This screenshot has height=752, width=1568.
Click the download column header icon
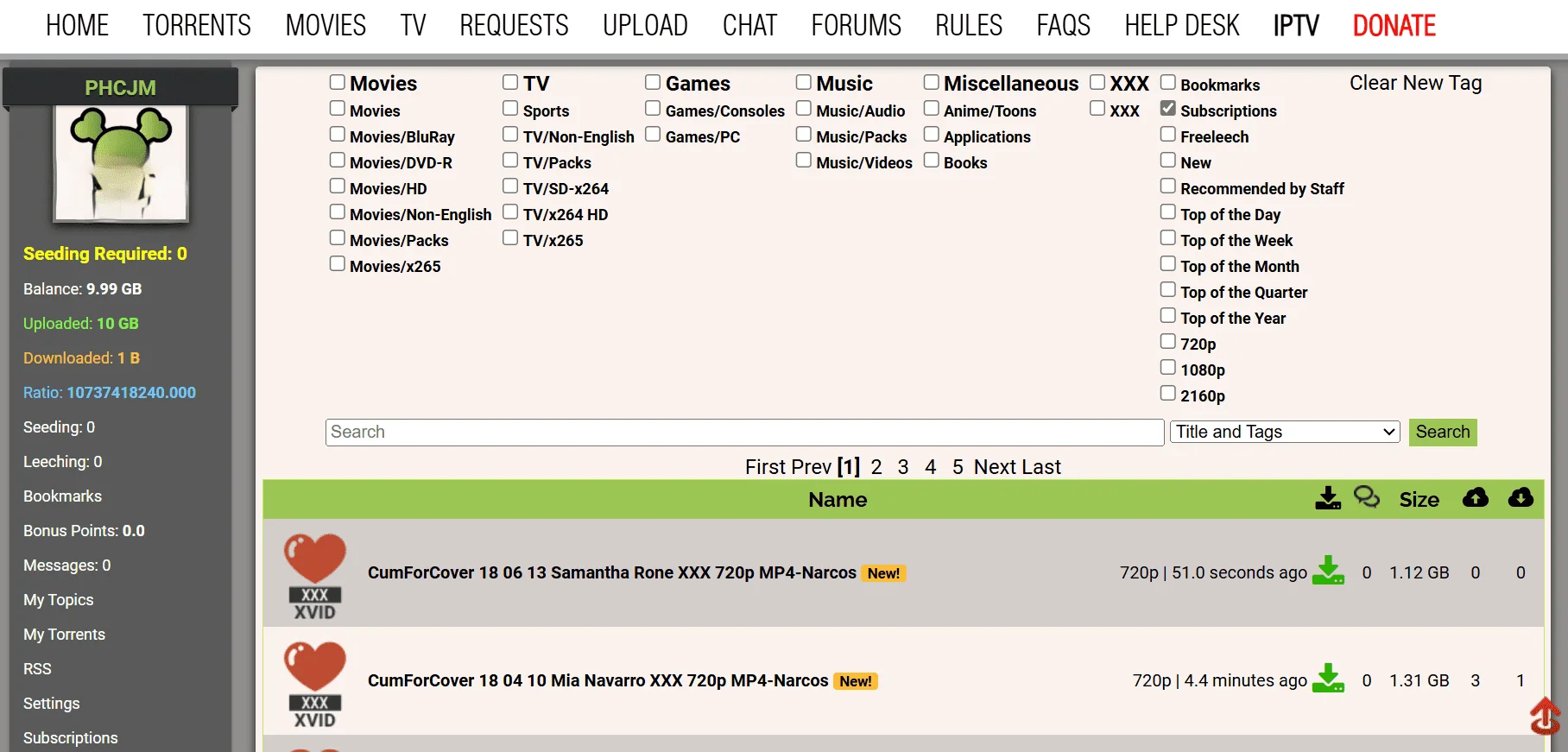(x=1328, y=498)
